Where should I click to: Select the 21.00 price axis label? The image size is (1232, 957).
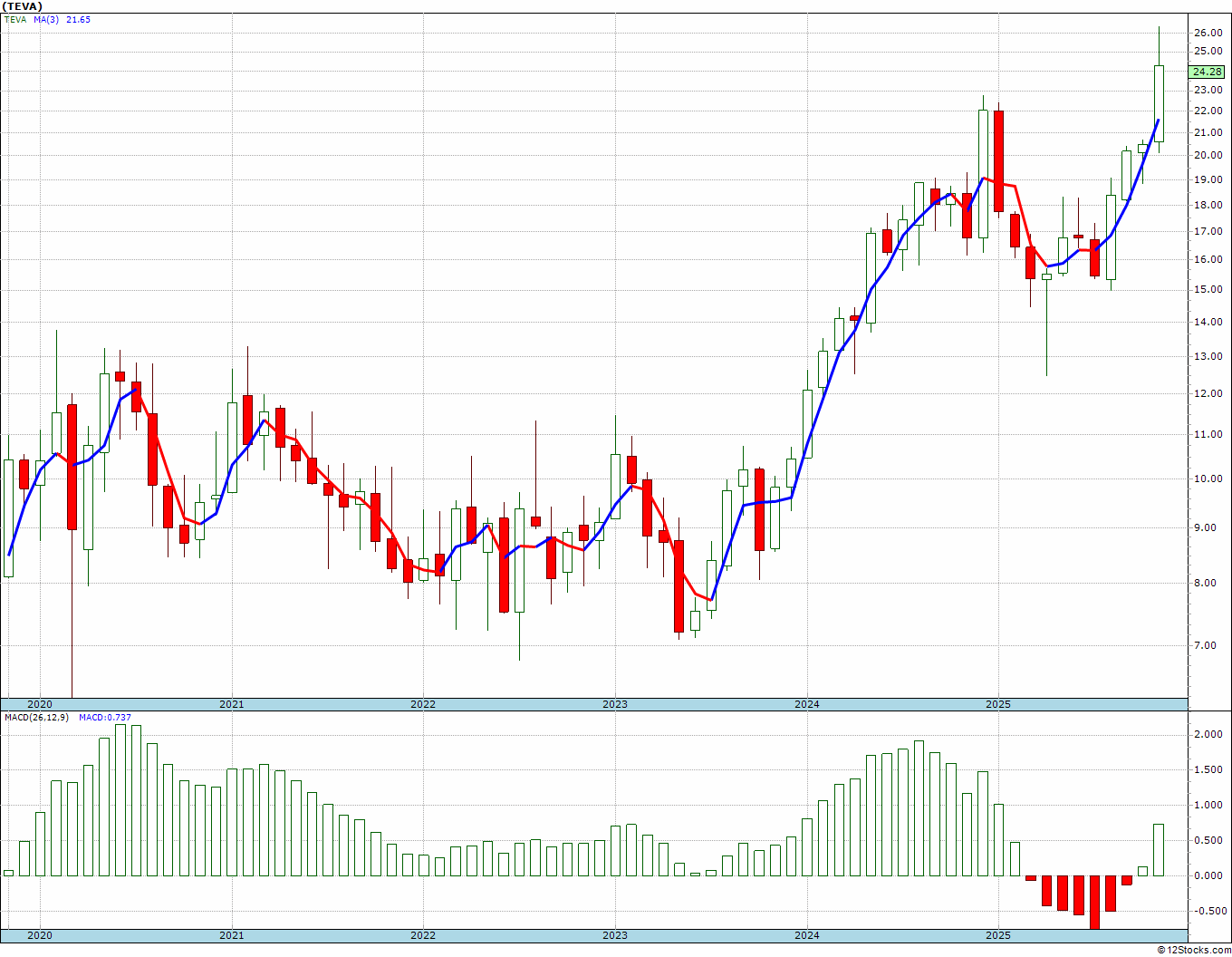click(x=1208, y=132)
